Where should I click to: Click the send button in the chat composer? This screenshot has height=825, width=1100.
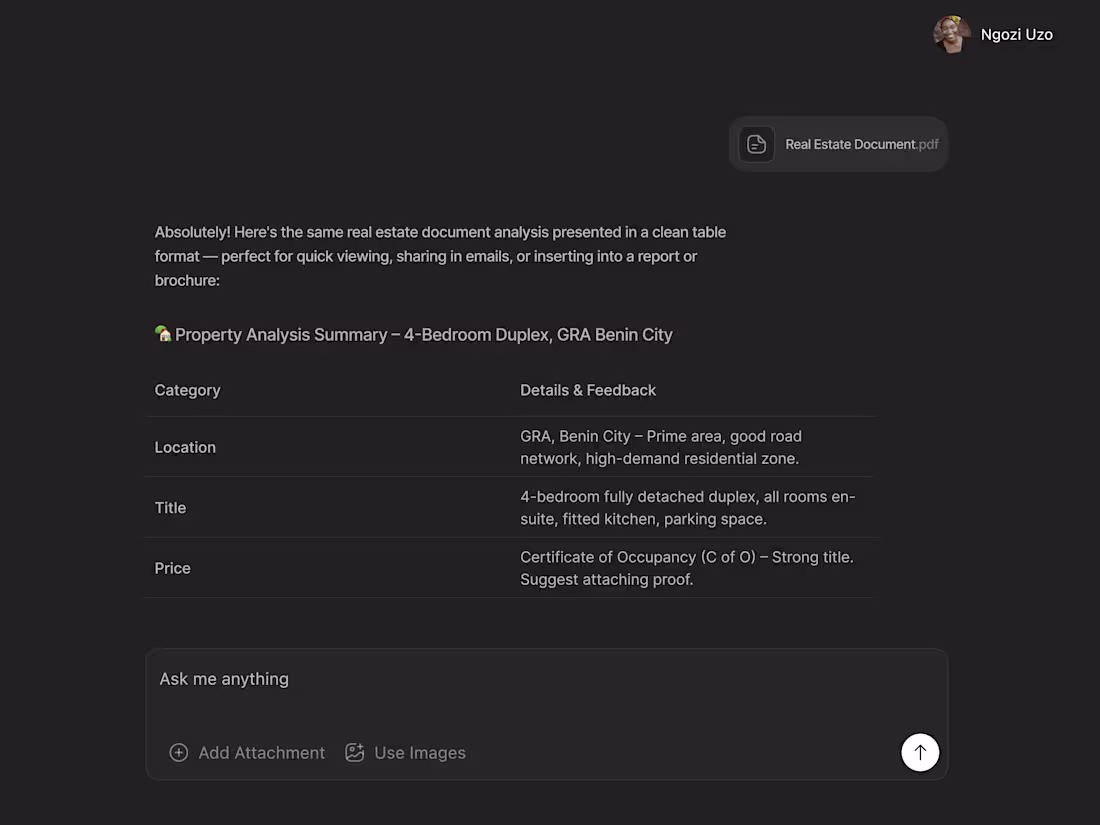(x=920, y=752)
